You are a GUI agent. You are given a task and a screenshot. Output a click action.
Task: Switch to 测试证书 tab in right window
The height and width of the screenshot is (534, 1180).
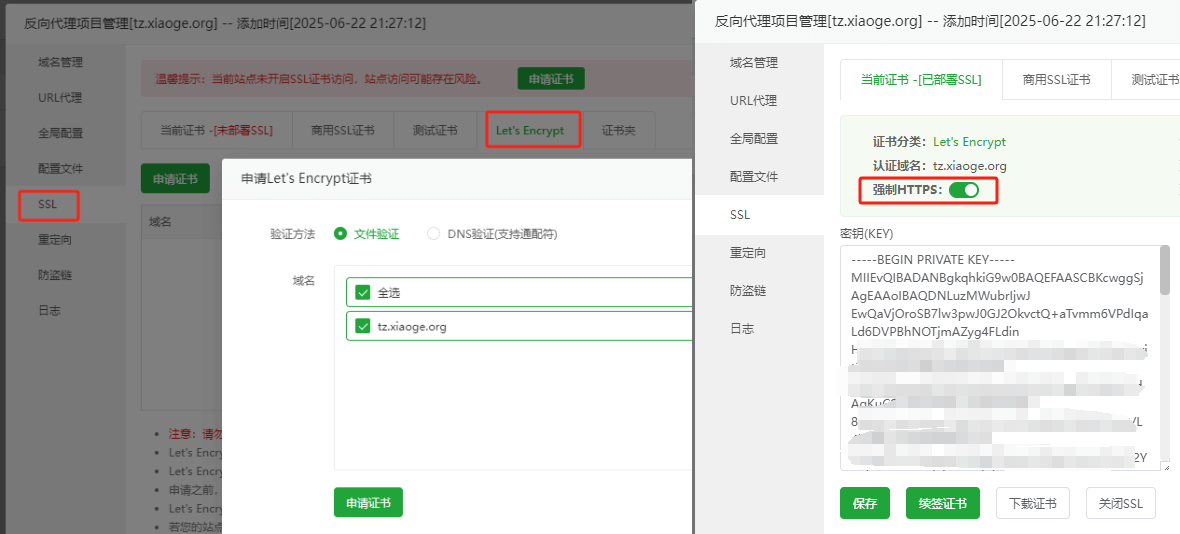click(x=1145, y=80)
